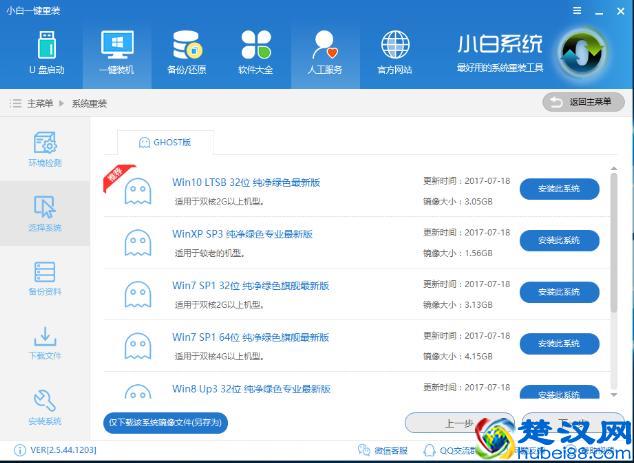Click the 系统重装 breadcrumb item
The width and height of the screenshot is (634, 463).
[89, 104]
